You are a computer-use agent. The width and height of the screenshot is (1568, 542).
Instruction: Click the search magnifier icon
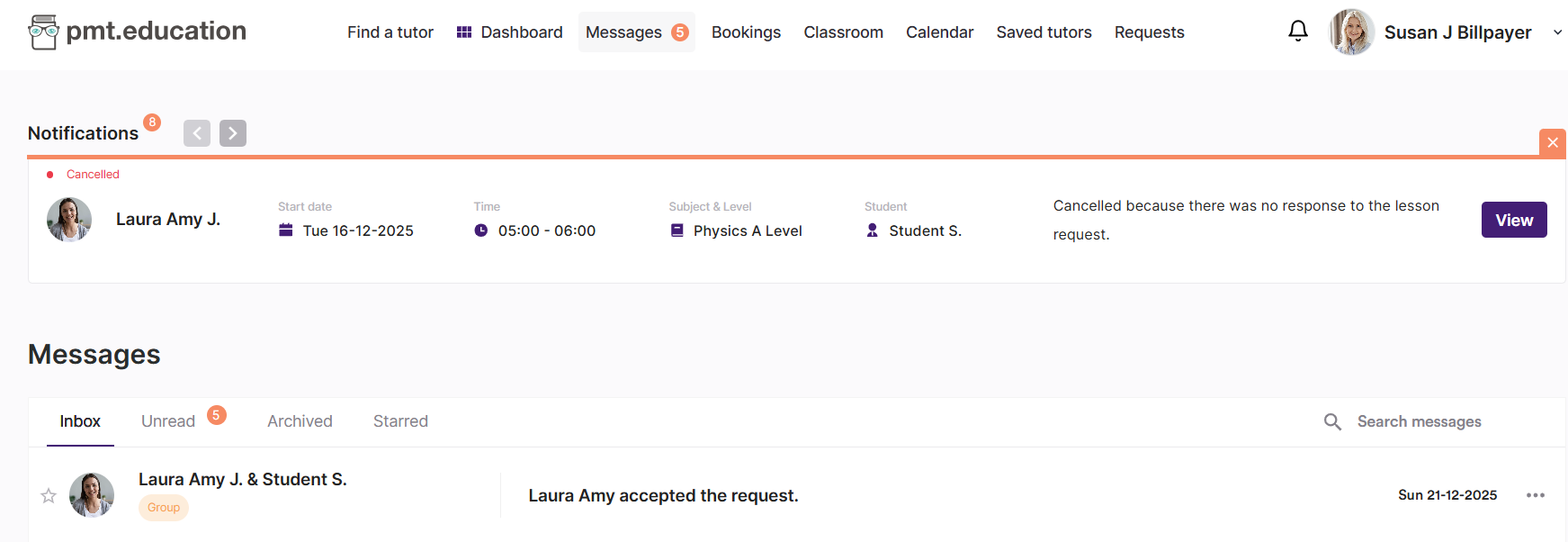(1332, 421)
